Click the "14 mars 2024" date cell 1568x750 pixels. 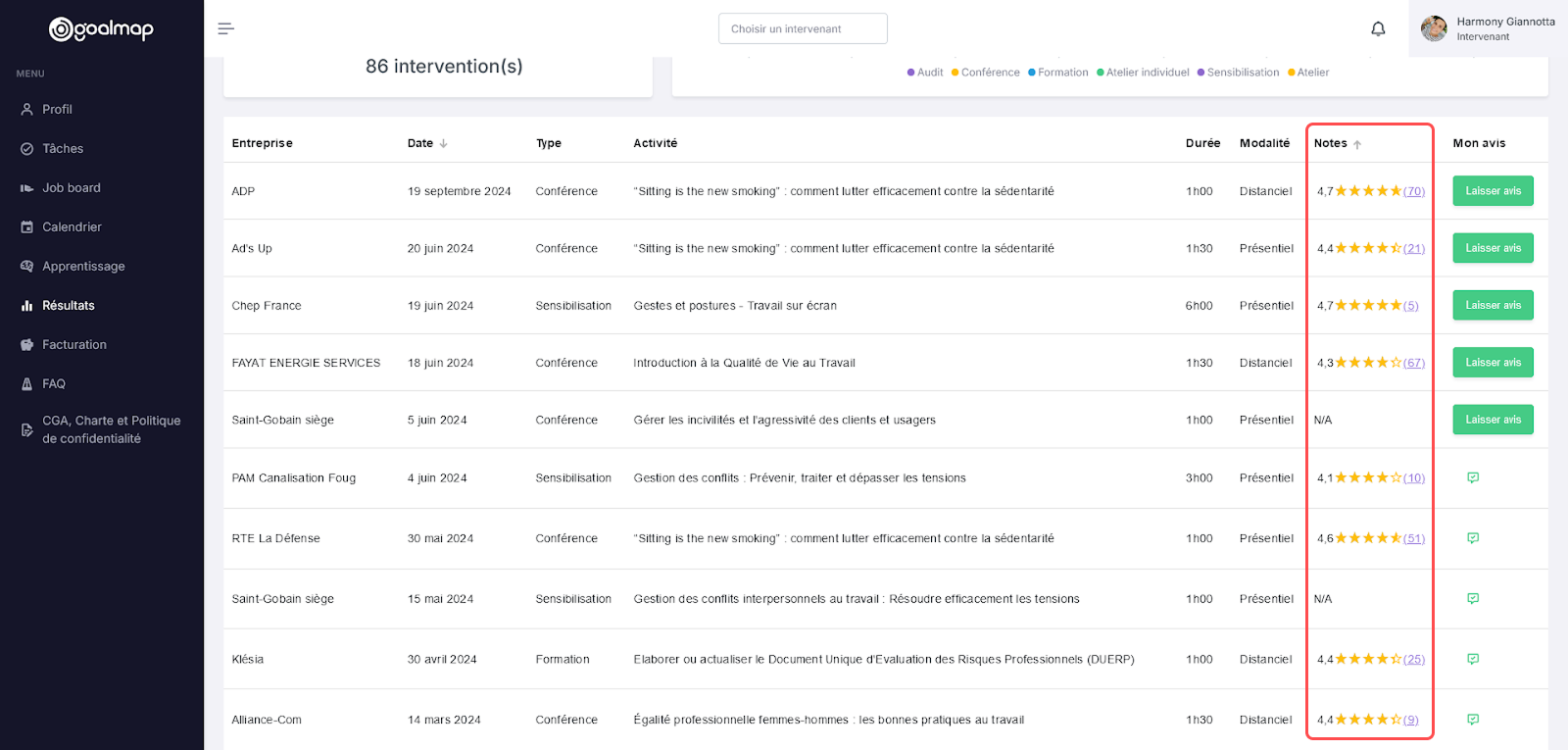coord(444,720)
